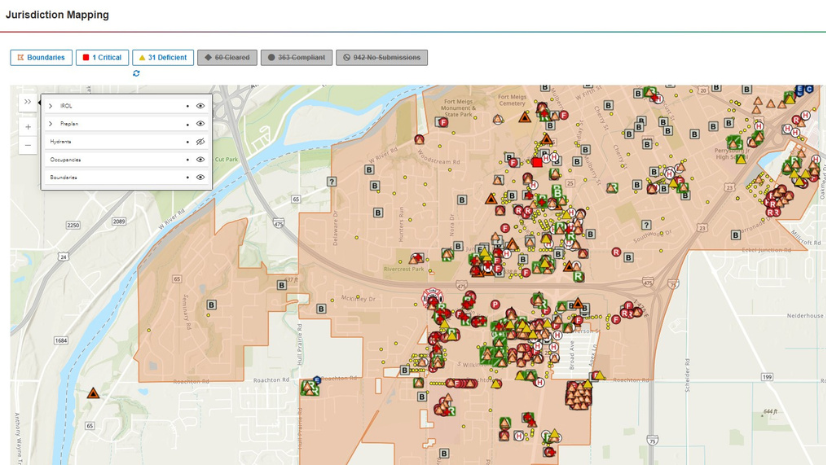The width and height of the screenshot is (826, 465).
Task: Zoom out of the map
Action: point(28,145)
